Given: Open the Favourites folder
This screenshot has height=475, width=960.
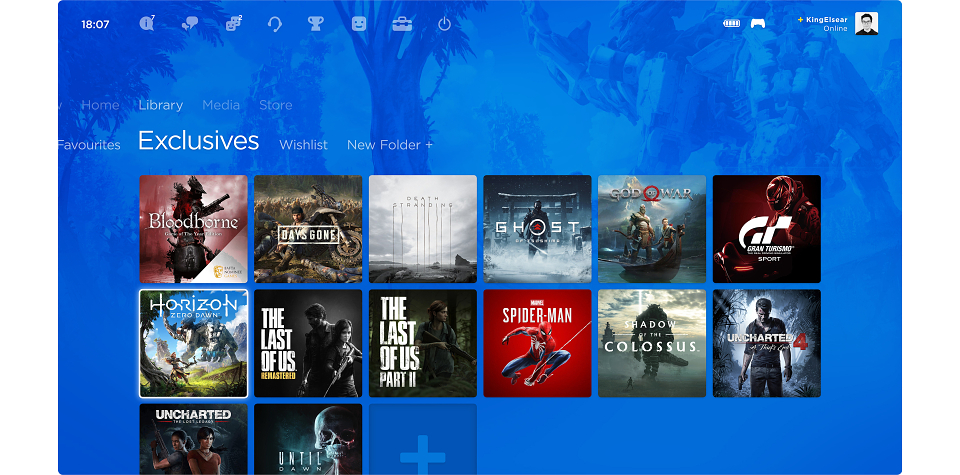Looking at the screenshot, I should tap(89, 145).
